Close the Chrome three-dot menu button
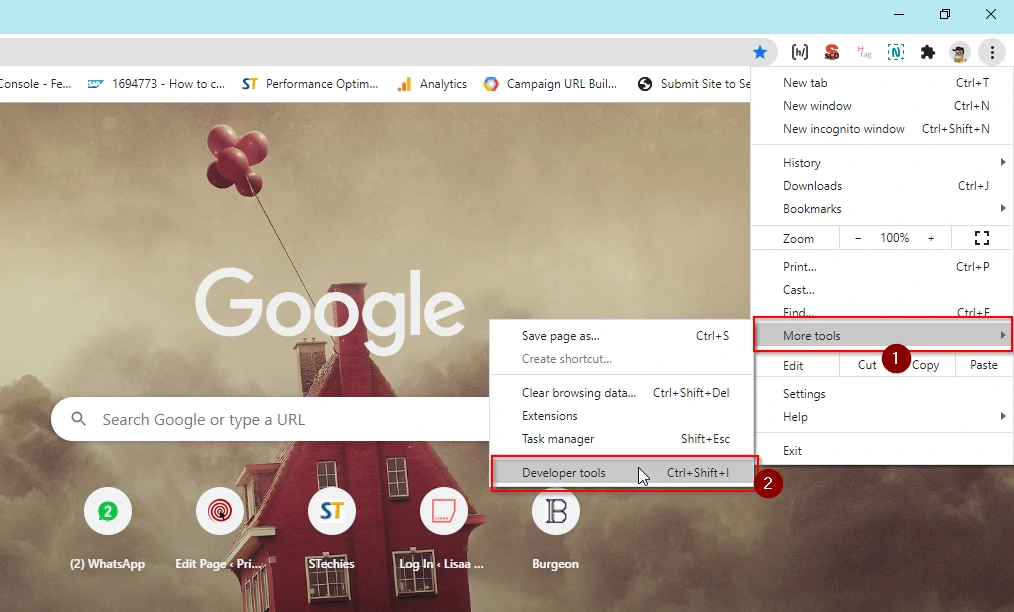Image resolution: width=1014 pixels, height=612 pixels. pyautogui.click(x=992, y=52)
